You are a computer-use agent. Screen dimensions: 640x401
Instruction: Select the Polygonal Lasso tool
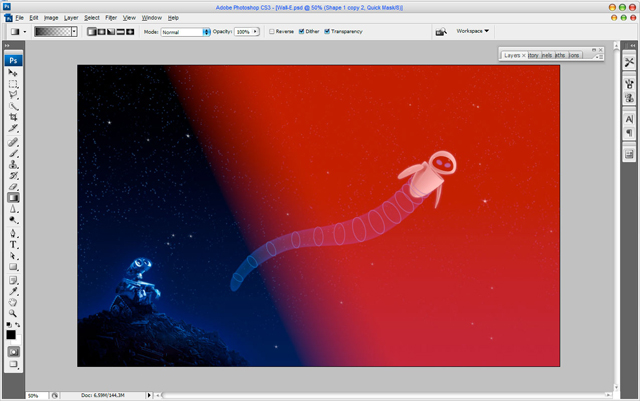click(x=13, y=95)
